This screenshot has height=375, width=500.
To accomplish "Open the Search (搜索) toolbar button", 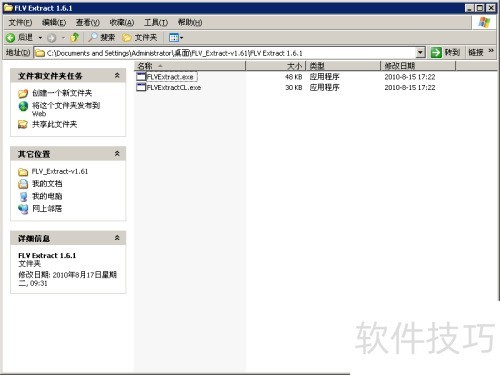I will [x=101, y=38].
